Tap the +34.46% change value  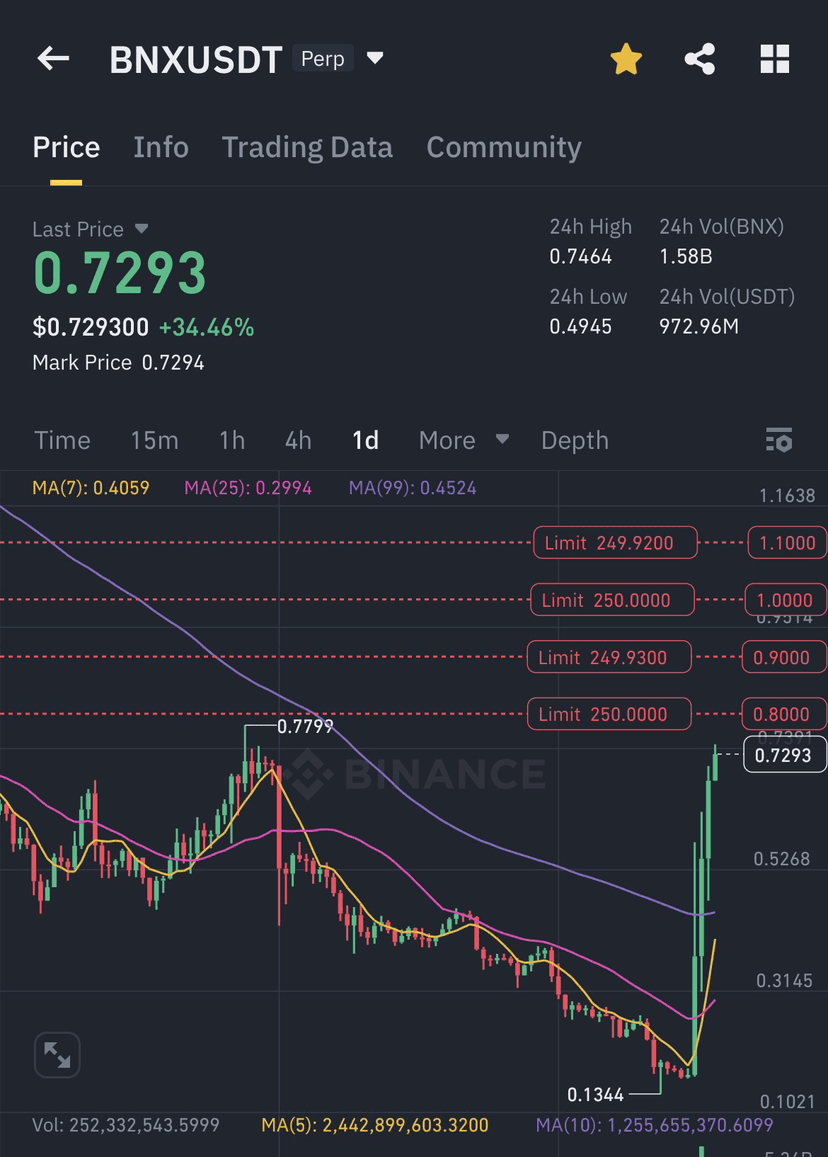pyautogui.click(x=207, y=327)
